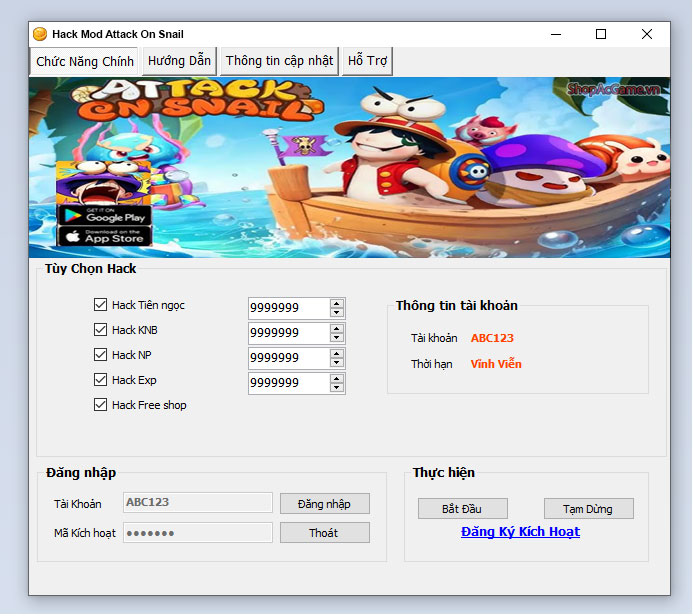
Task: Open the Đăng Ký Kích Hoạt link
Action: point(520,532)
